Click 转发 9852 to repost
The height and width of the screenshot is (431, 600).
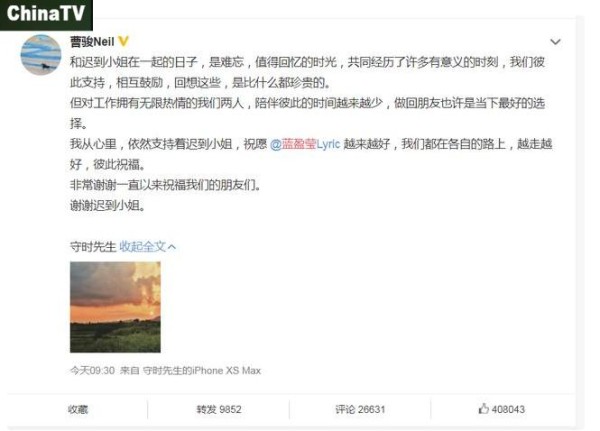click(x=219, y=410)
